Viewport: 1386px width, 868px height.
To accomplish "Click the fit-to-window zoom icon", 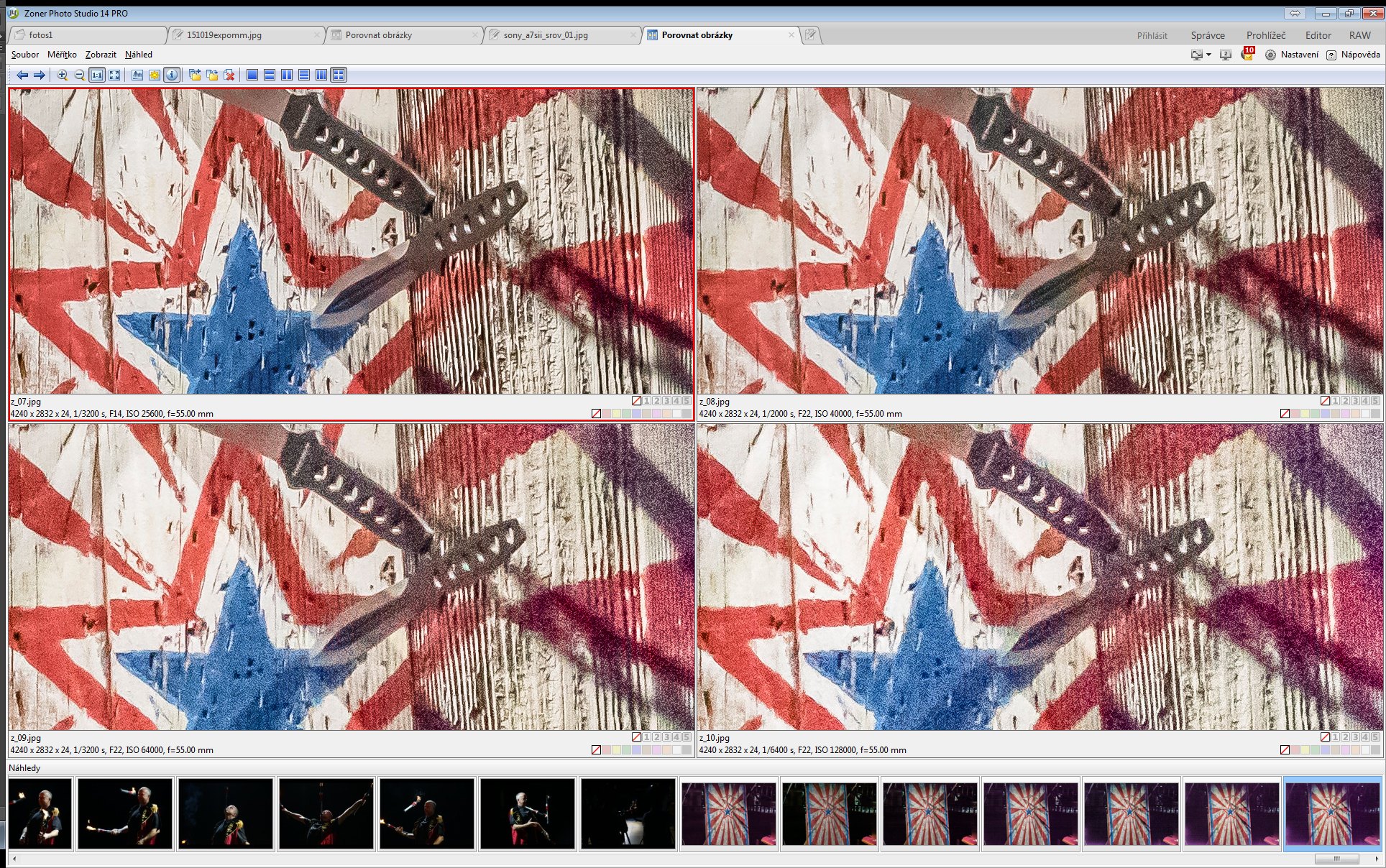I will coord(114,75).
